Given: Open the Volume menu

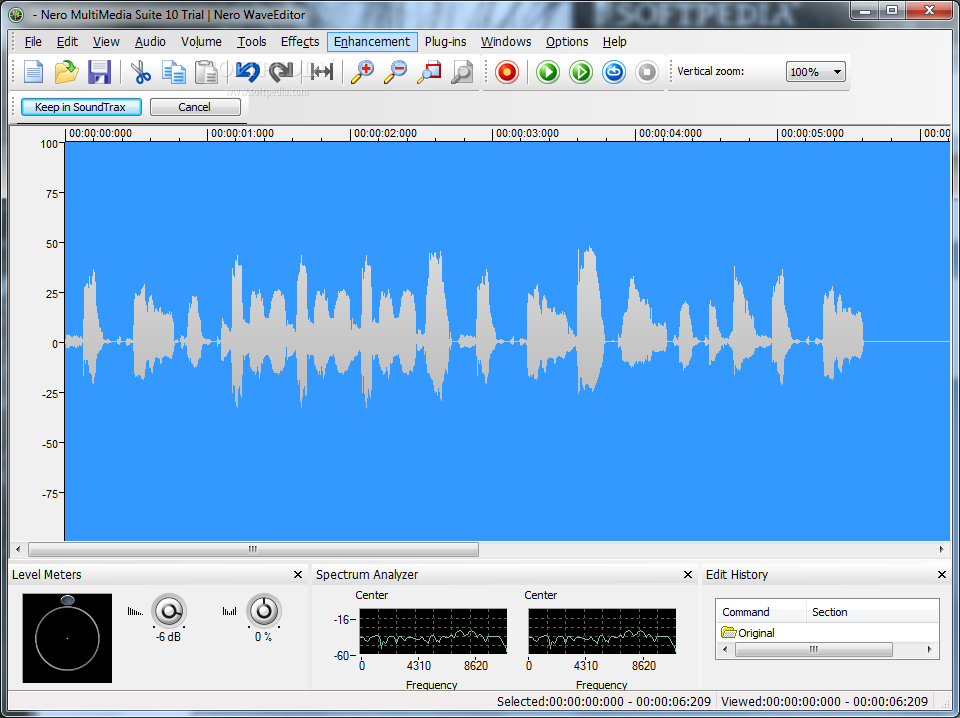Looking at the screenshot, I should click(201, 42).
